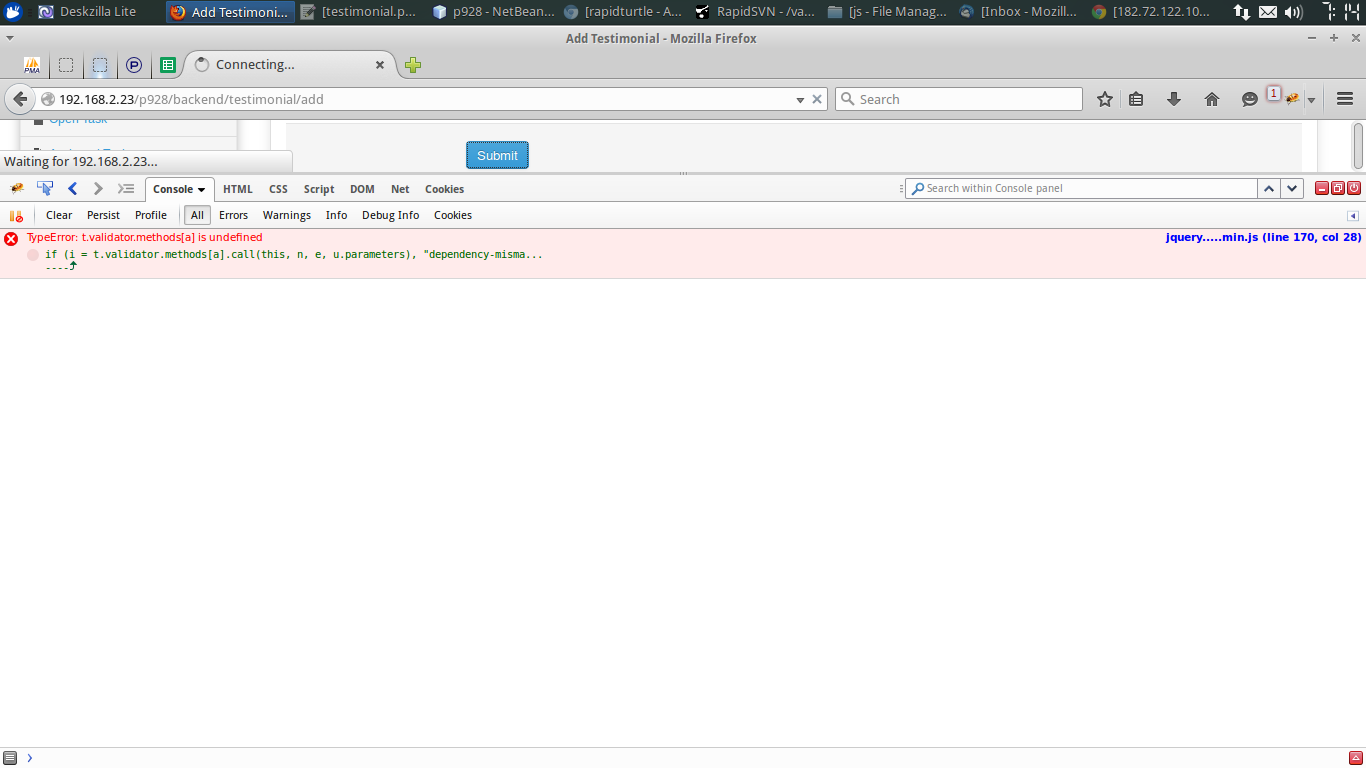Click the green new tab plus icon
This screenshot has height=768, width=1366.
click(413, 65)
